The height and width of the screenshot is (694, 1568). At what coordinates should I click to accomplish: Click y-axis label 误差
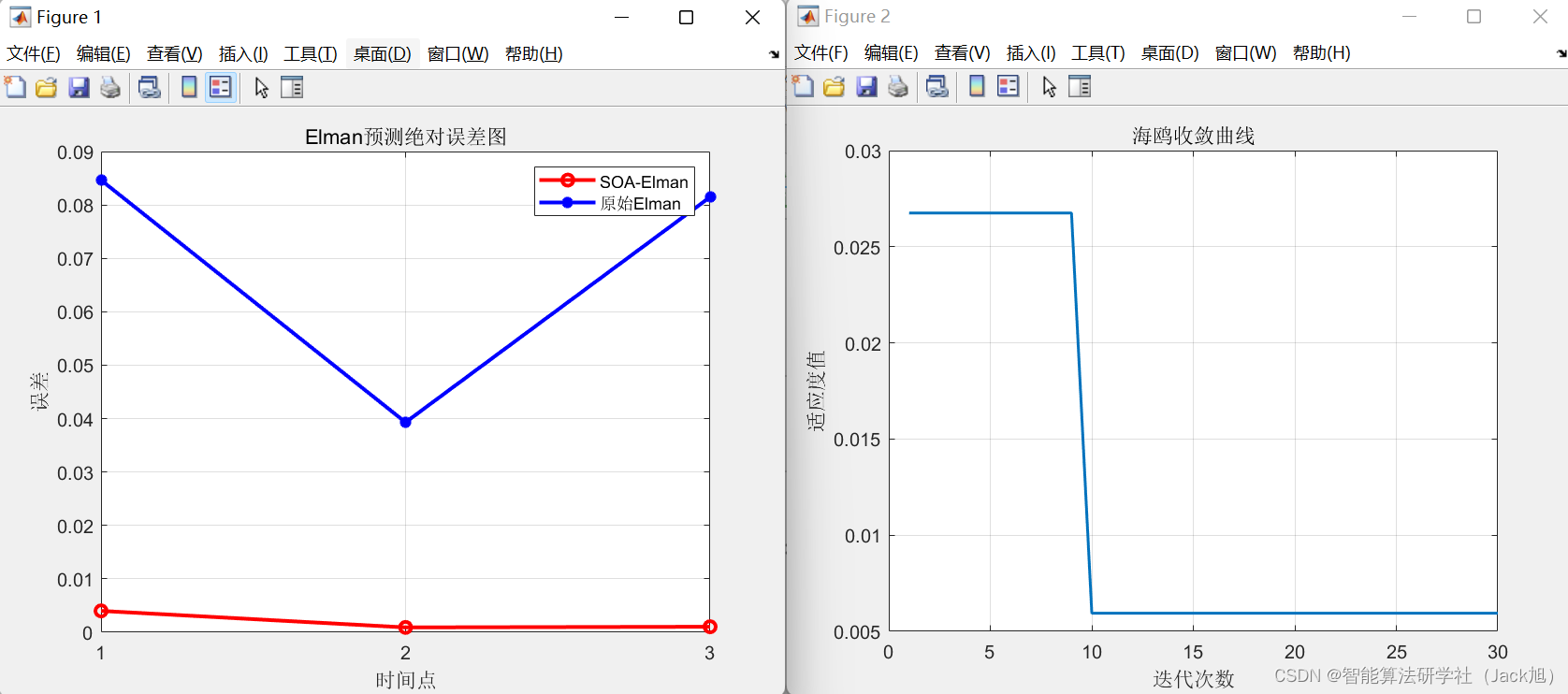point(39,391)
